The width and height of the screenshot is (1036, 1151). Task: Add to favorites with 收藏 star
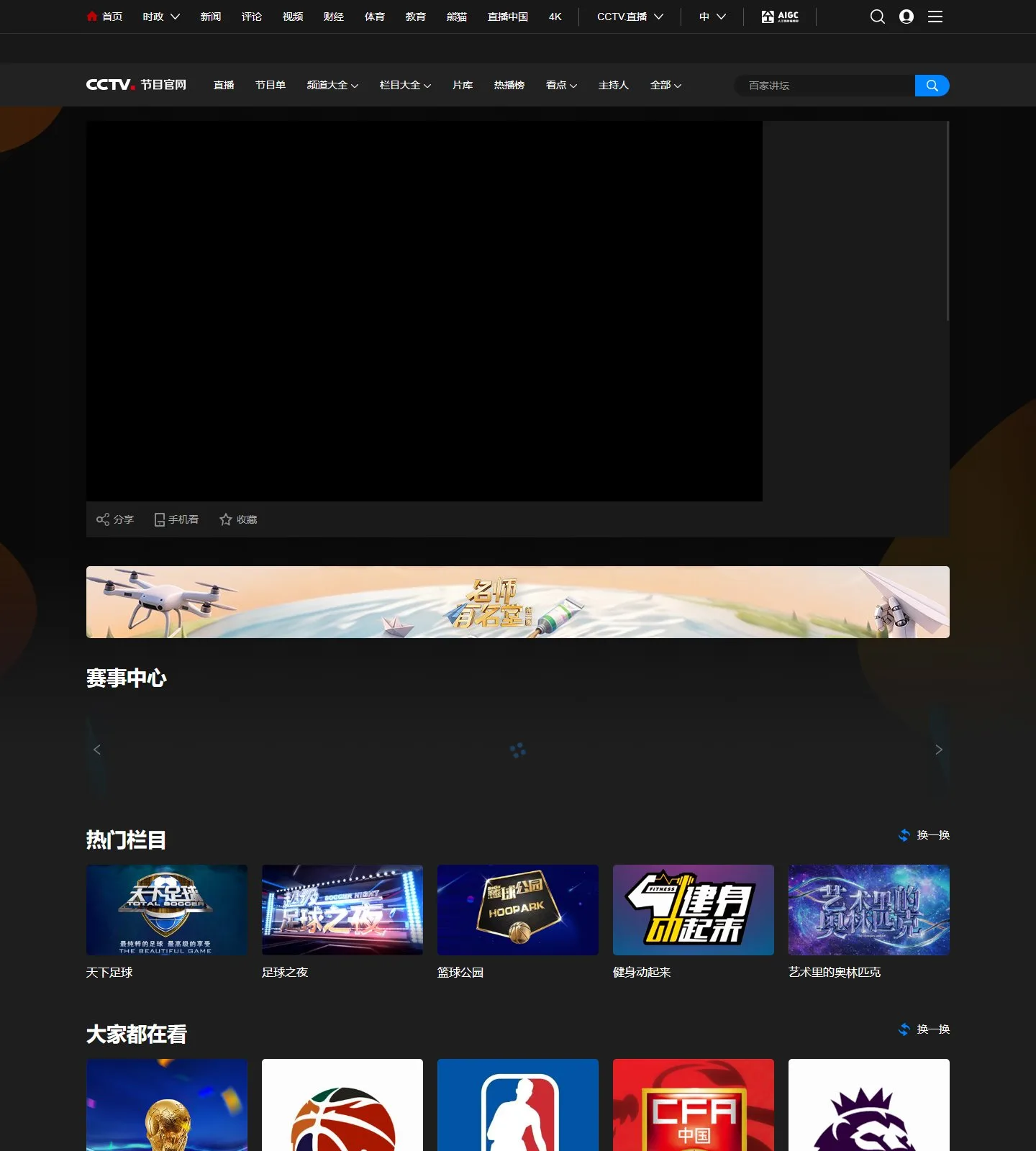click(238, 519)
